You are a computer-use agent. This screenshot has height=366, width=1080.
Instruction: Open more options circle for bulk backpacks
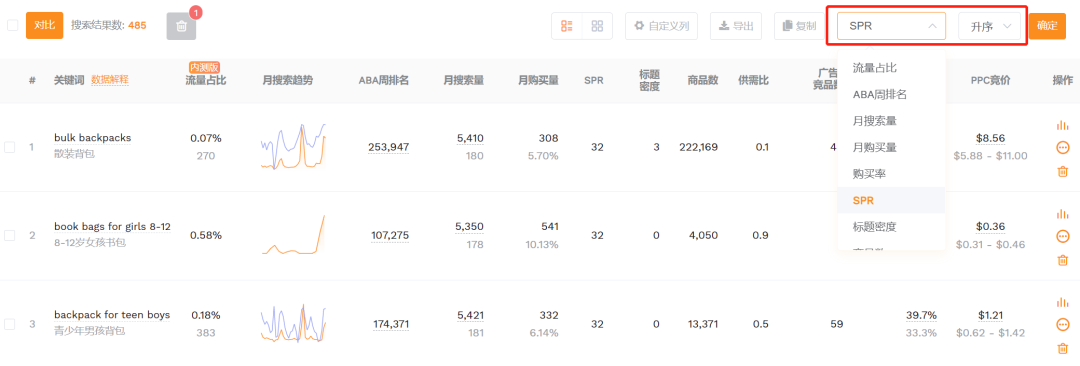point(1062,147)
